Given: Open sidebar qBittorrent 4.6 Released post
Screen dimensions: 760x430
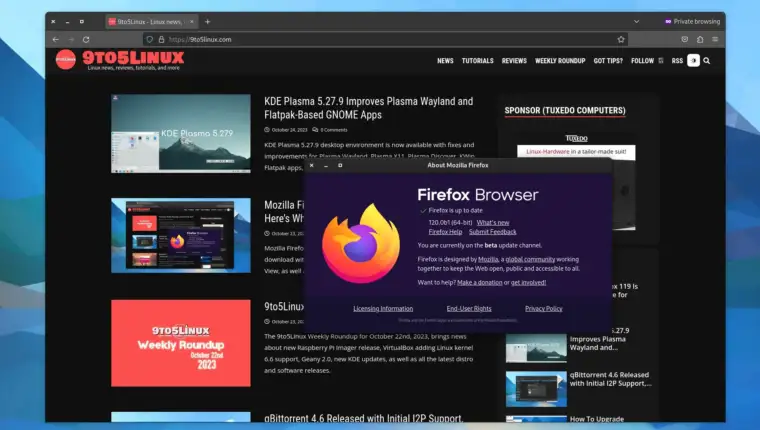Looking at the screenshot, I should 610,379.
